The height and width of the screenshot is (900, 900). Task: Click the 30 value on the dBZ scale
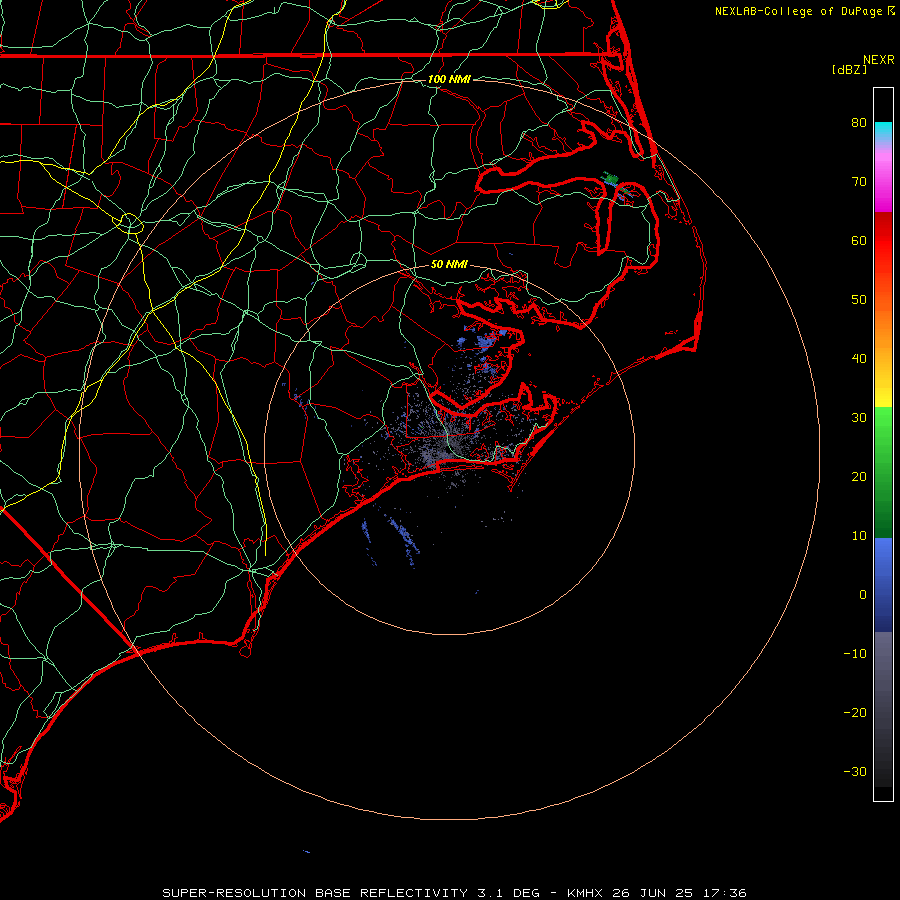(x=859, y=417)
